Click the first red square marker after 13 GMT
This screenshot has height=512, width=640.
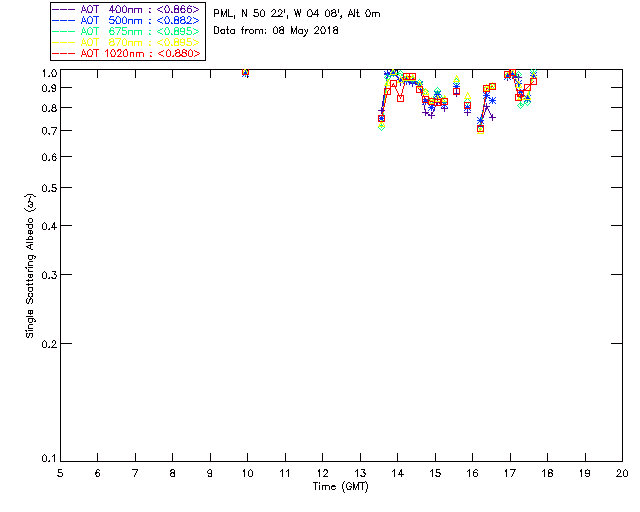[381, 118]
